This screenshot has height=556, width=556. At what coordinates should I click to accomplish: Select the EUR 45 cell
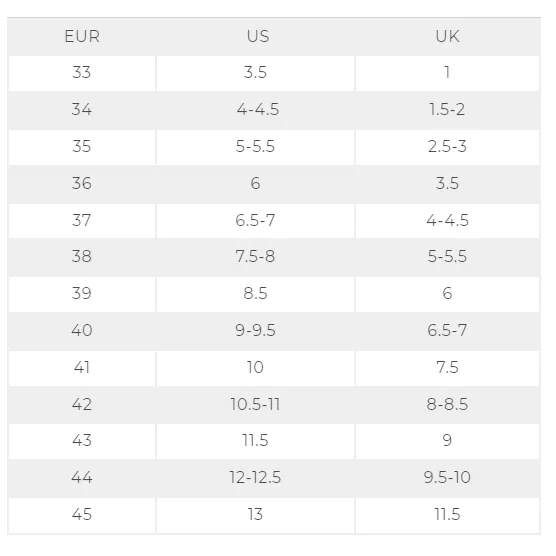[x=82, y=515]
